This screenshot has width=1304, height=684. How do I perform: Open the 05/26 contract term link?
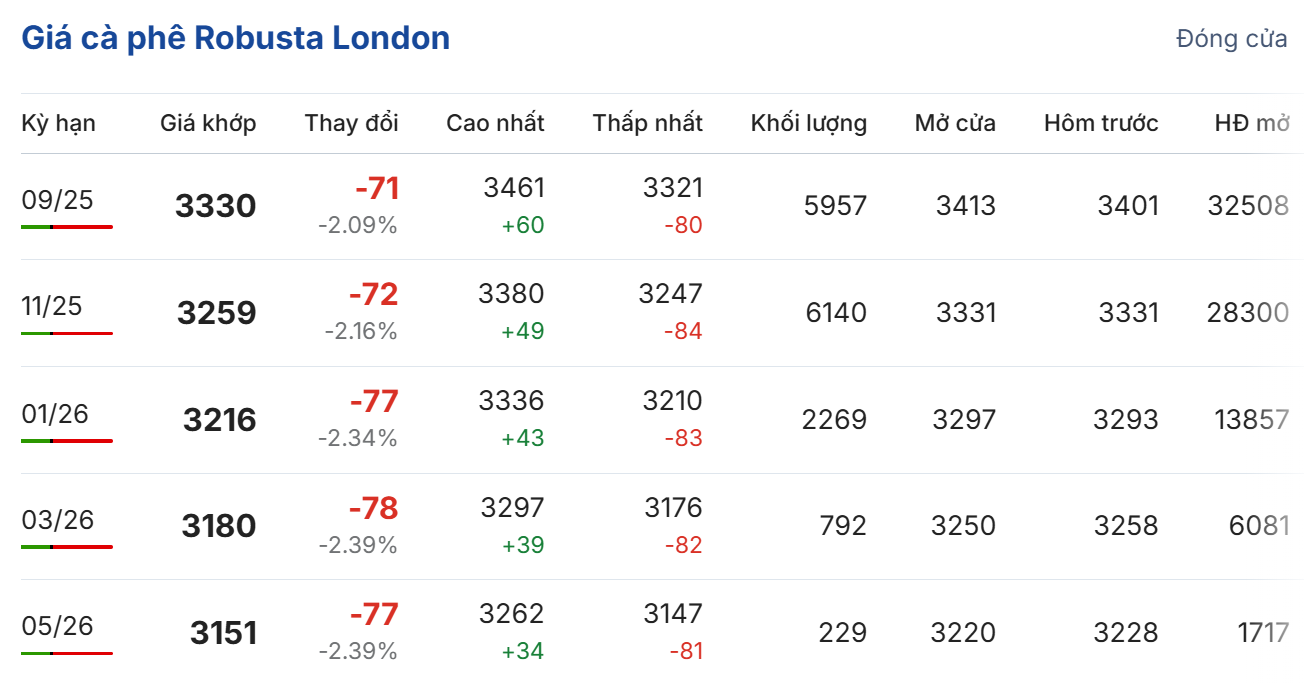57,626
